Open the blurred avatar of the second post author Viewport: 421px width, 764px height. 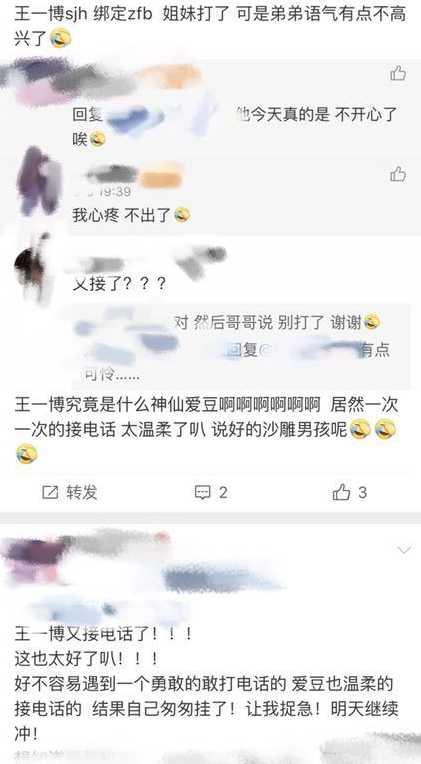click(x=32, y=558)
